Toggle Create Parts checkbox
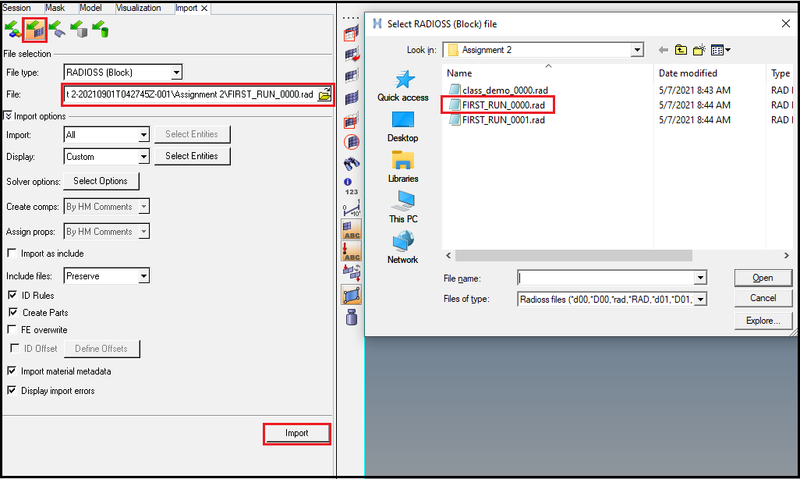This screenshot has height=479, width=800. coord(13,312)
